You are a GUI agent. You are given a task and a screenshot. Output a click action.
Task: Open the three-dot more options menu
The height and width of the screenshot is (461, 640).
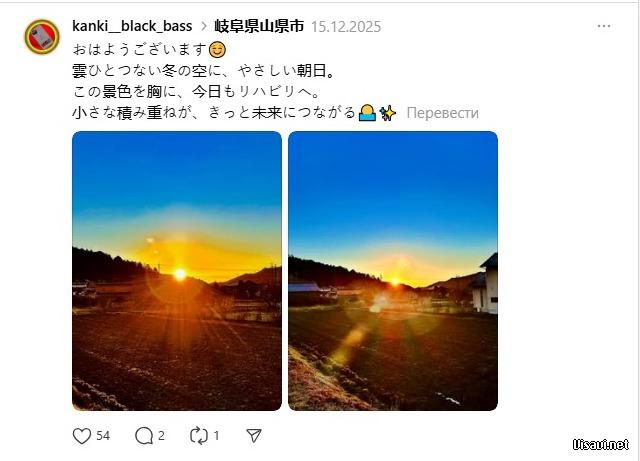604,26
